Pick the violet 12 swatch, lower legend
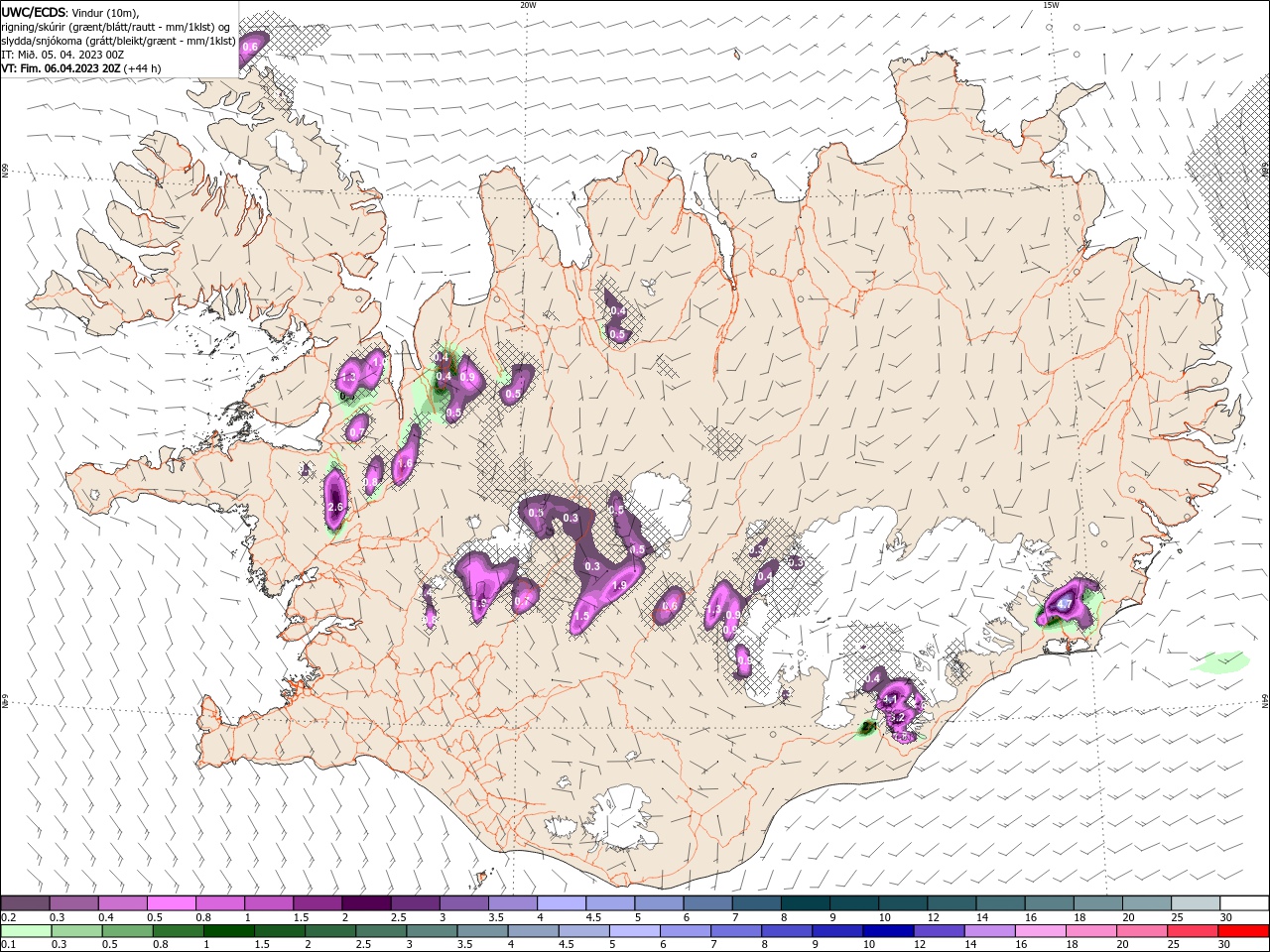Screen dimensions: 1270x952 [x=940, y=931]
